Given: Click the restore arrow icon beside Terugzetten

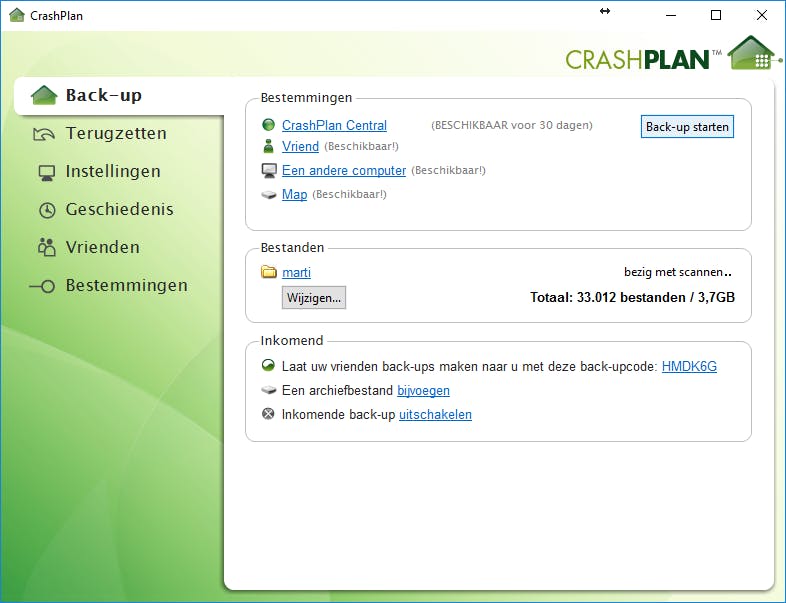Looking at the screenshot, I should (x=44, y=134).
